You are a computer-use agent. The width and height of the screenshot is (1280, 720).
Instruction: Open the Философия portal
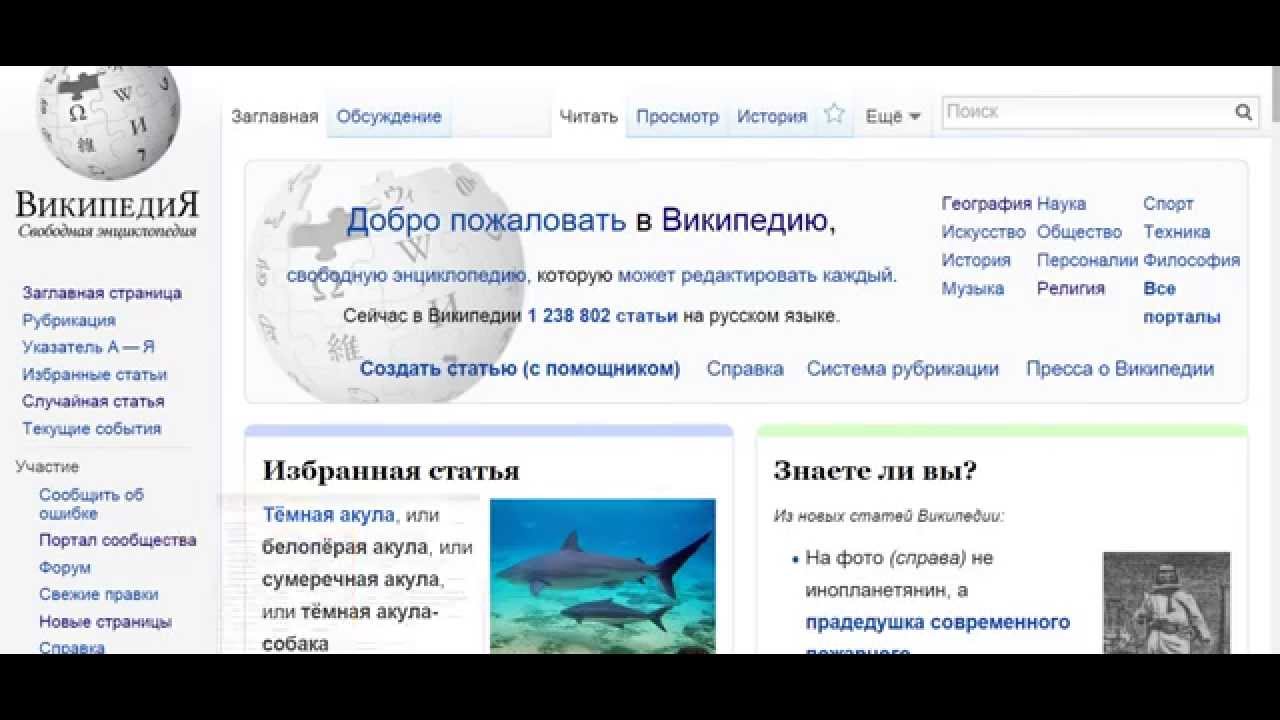point(1191,260)
